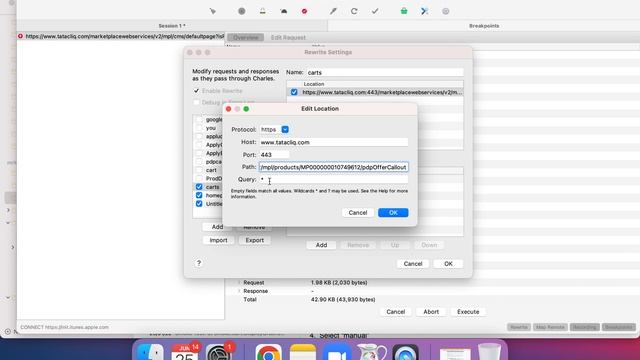This screenshot has height=360, width=640.
Task: Open the round blue app icon right of Charles
Action: click(405, 353)
